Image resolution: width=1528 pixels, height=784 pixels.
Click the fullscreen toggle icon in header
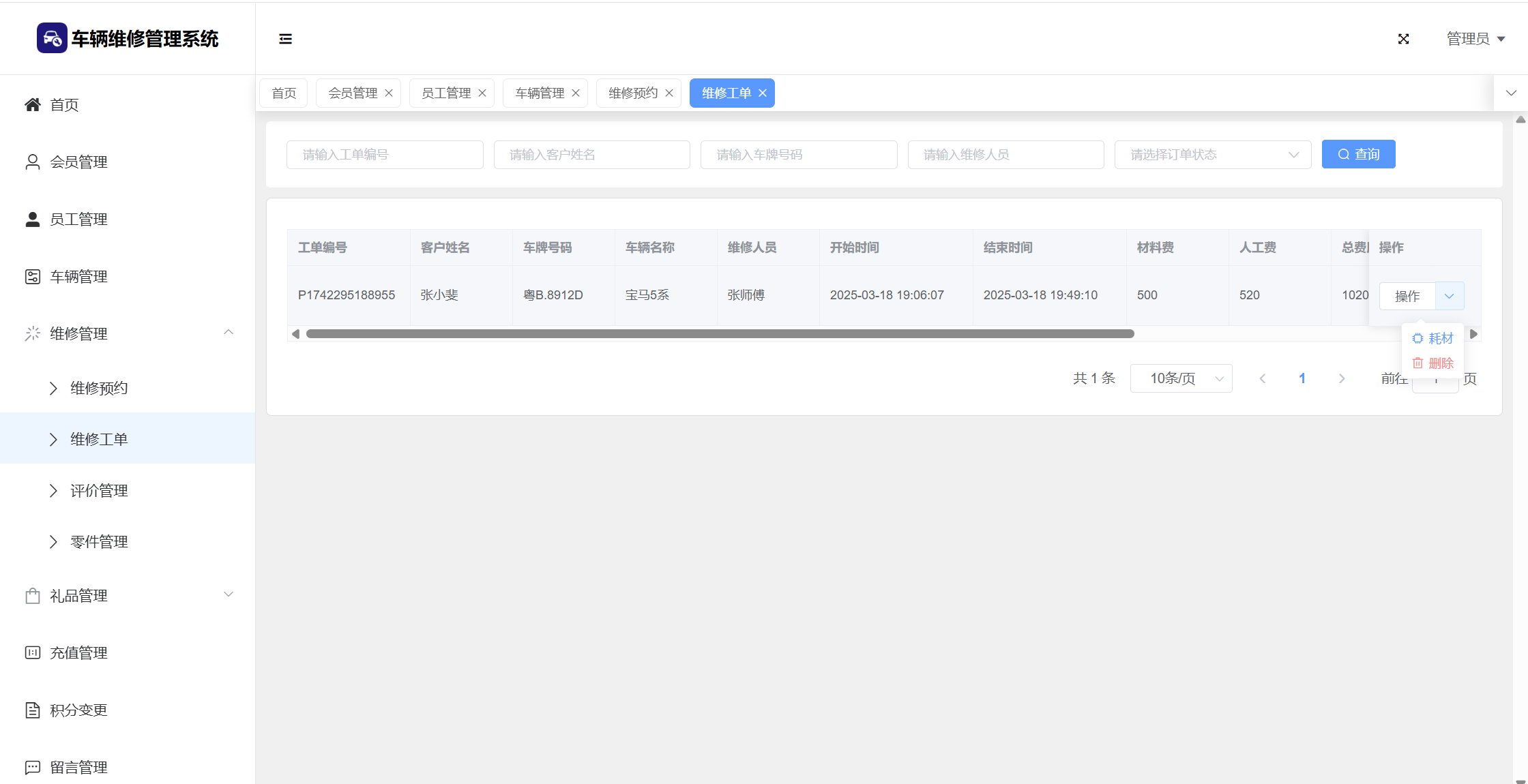pyautogui.click(x=1403, y=39)
